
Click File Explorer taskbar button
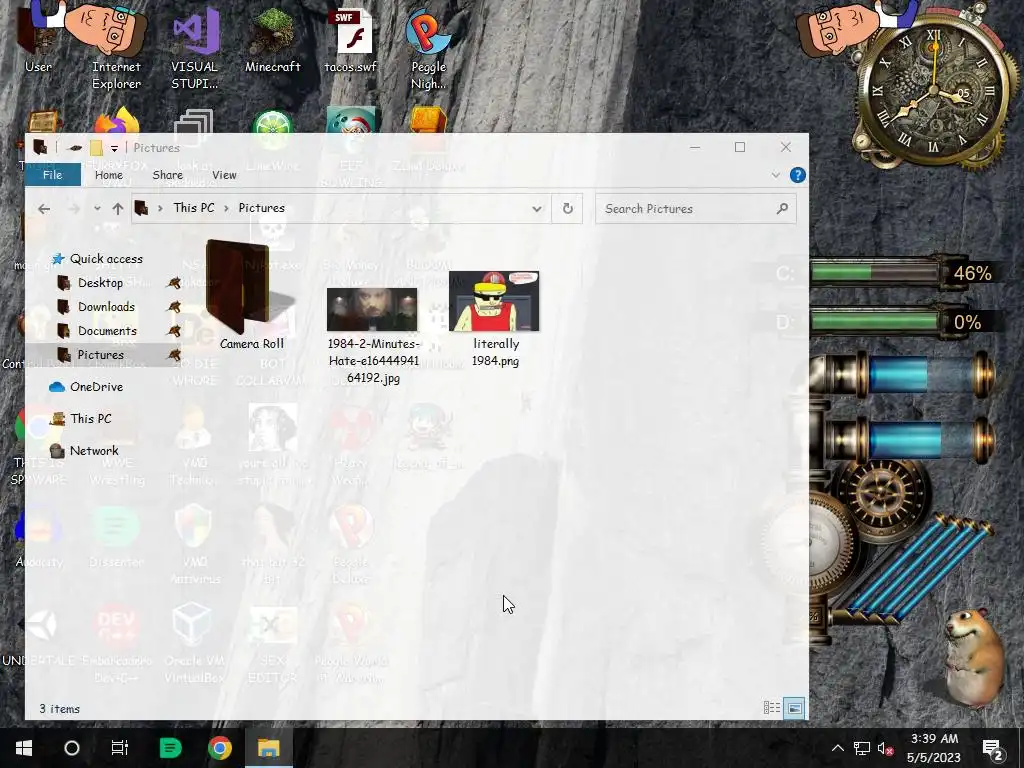click(268, 748)
